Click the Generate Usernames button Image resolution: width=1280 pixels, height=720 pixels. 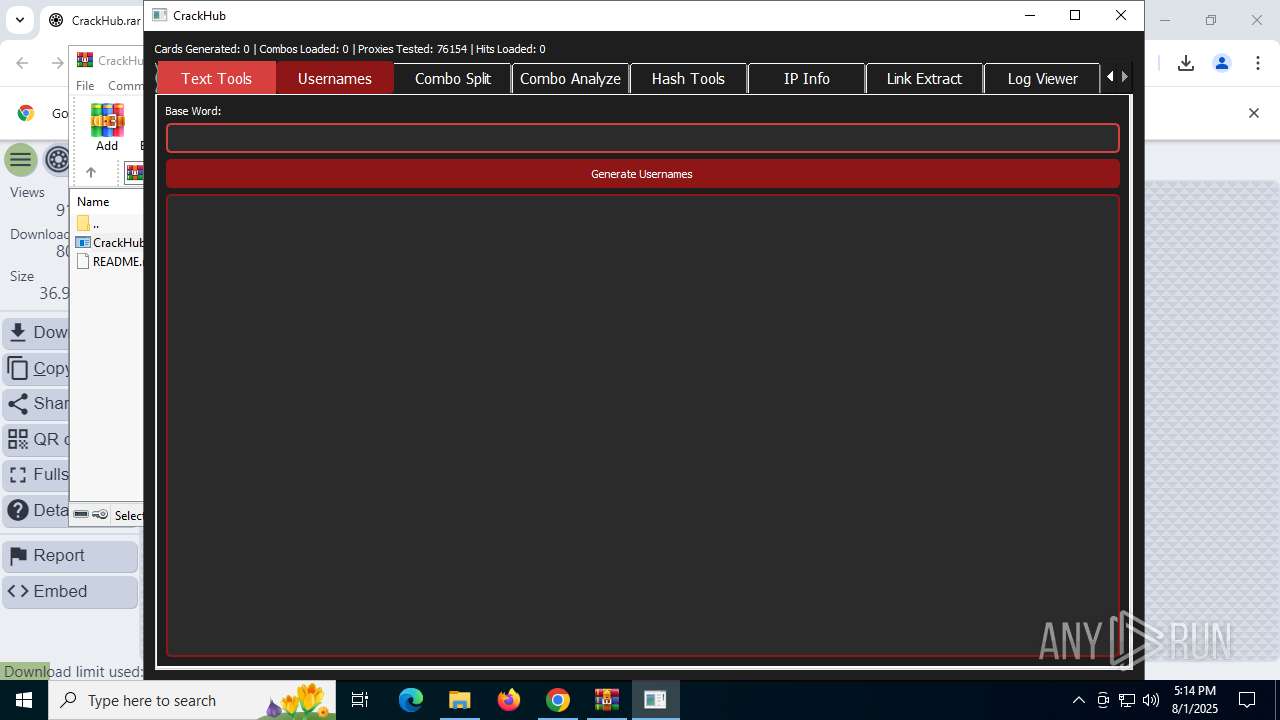642,174
